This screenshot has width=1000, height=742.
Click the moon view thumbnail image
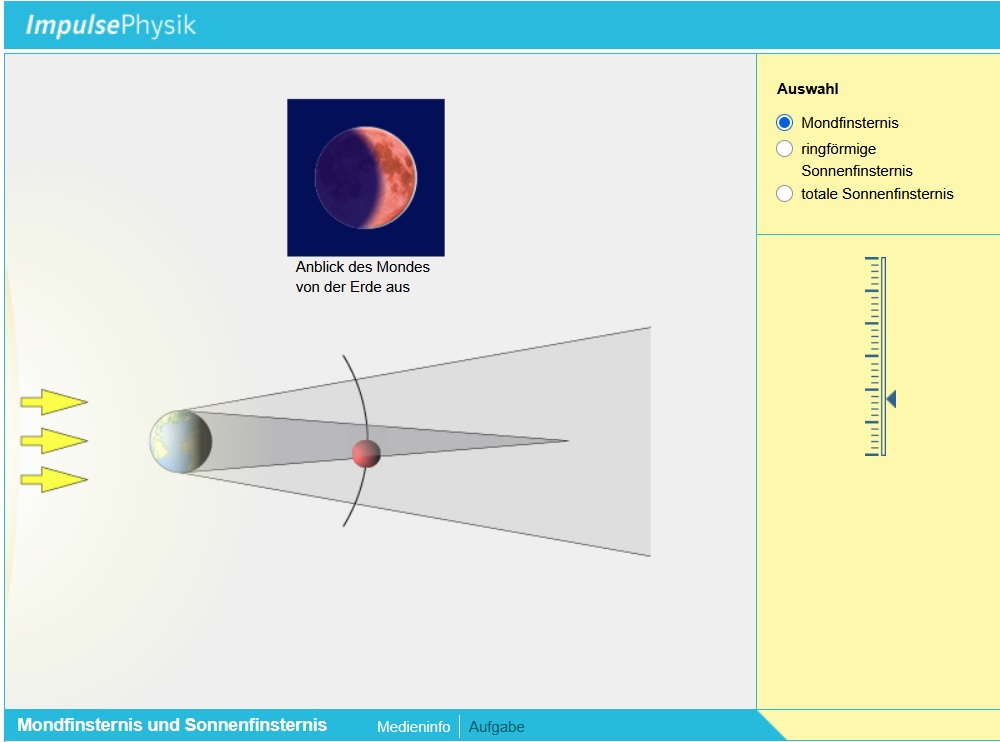pyautogui.click(x=366, y=177)
